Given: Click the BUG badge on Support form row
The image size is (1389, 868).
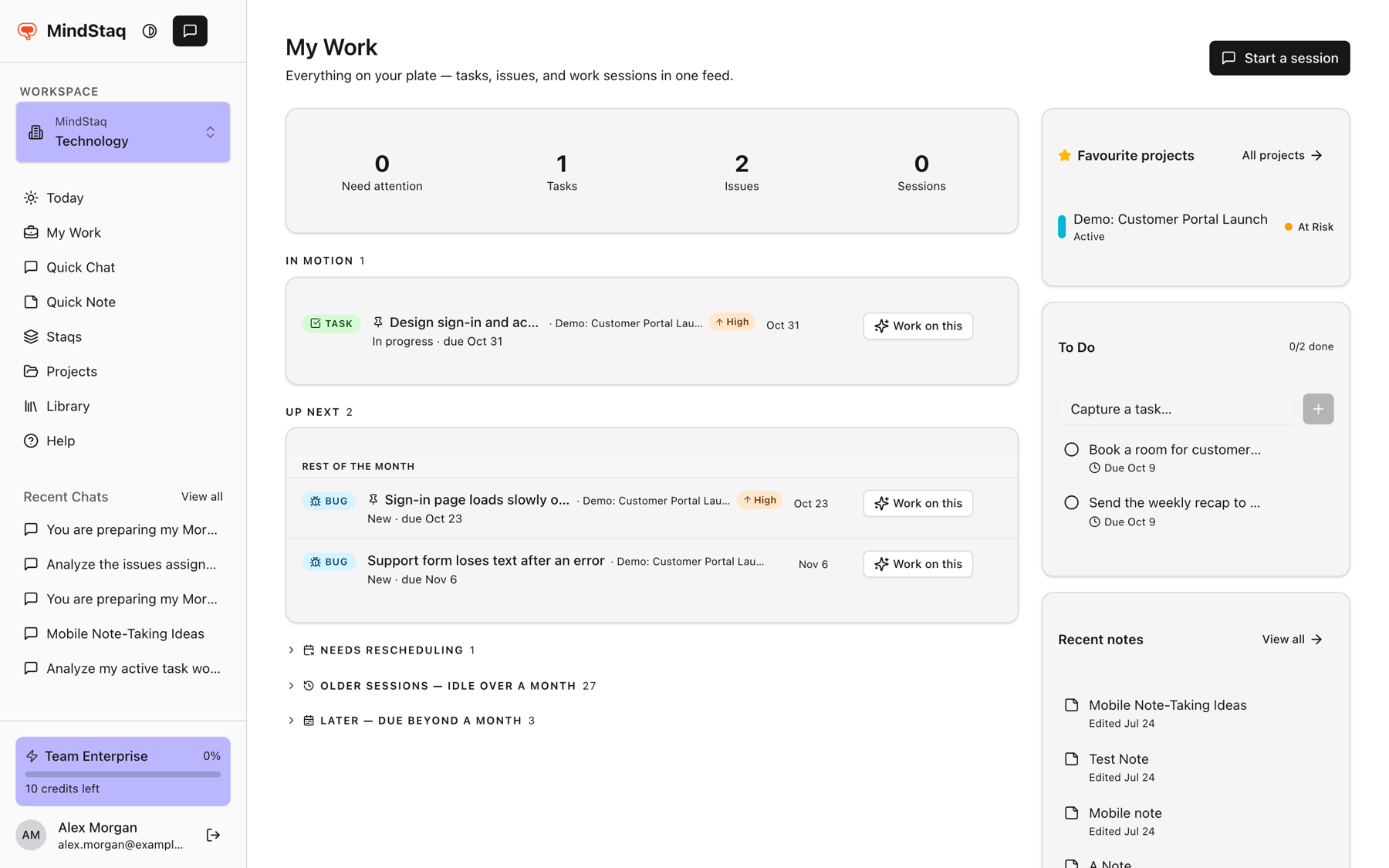Looking at the screenshot, I should [x=329, y=562].
